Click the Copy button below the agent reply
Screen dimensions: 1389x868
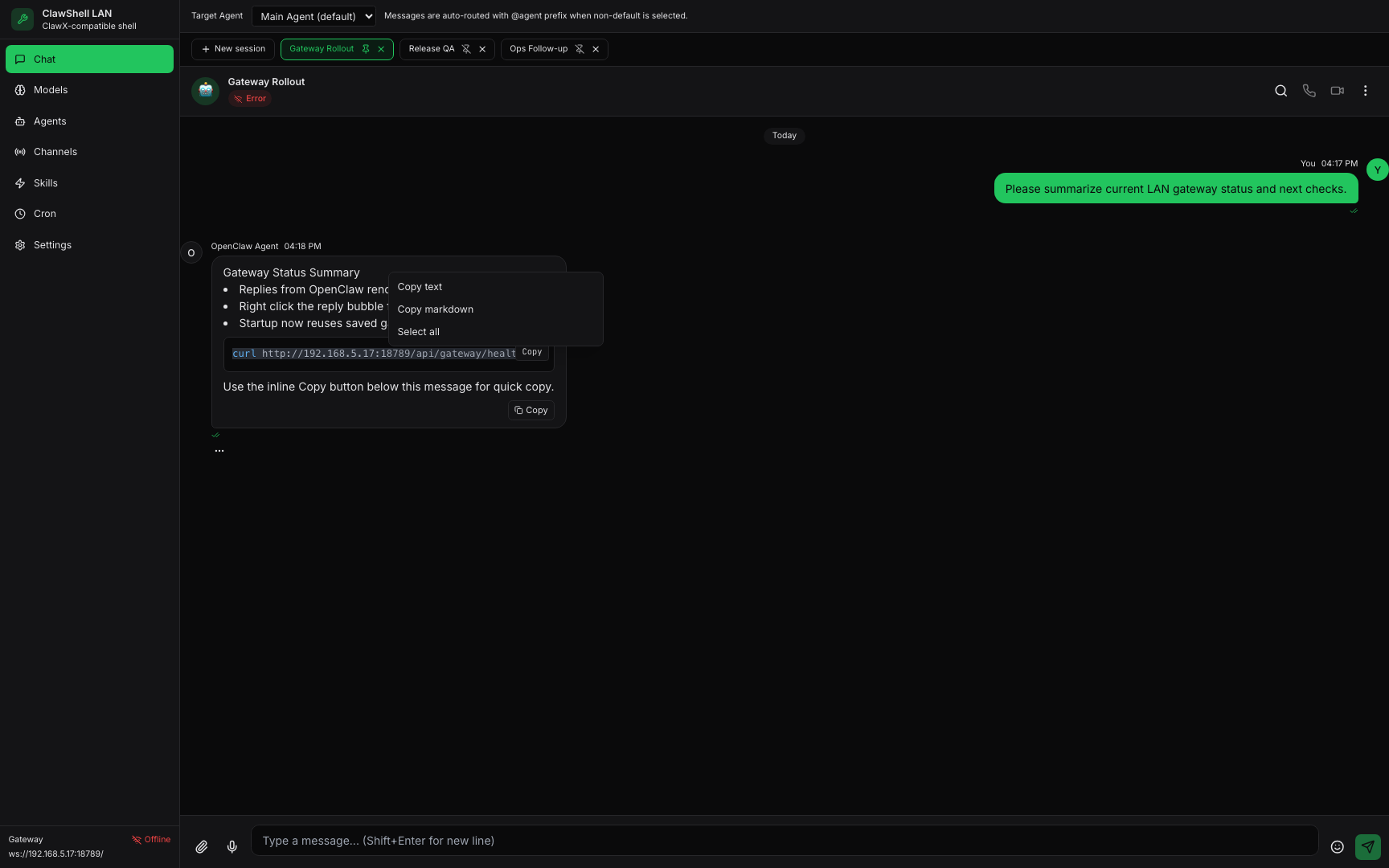click(x=531, y=411)
